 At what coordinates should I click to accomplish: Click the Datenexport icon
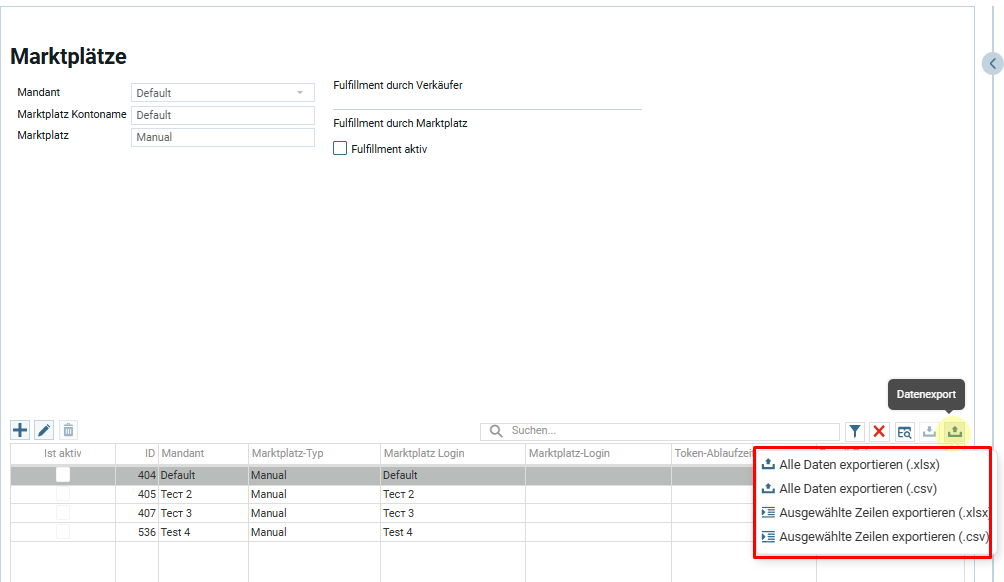[955, 431]
